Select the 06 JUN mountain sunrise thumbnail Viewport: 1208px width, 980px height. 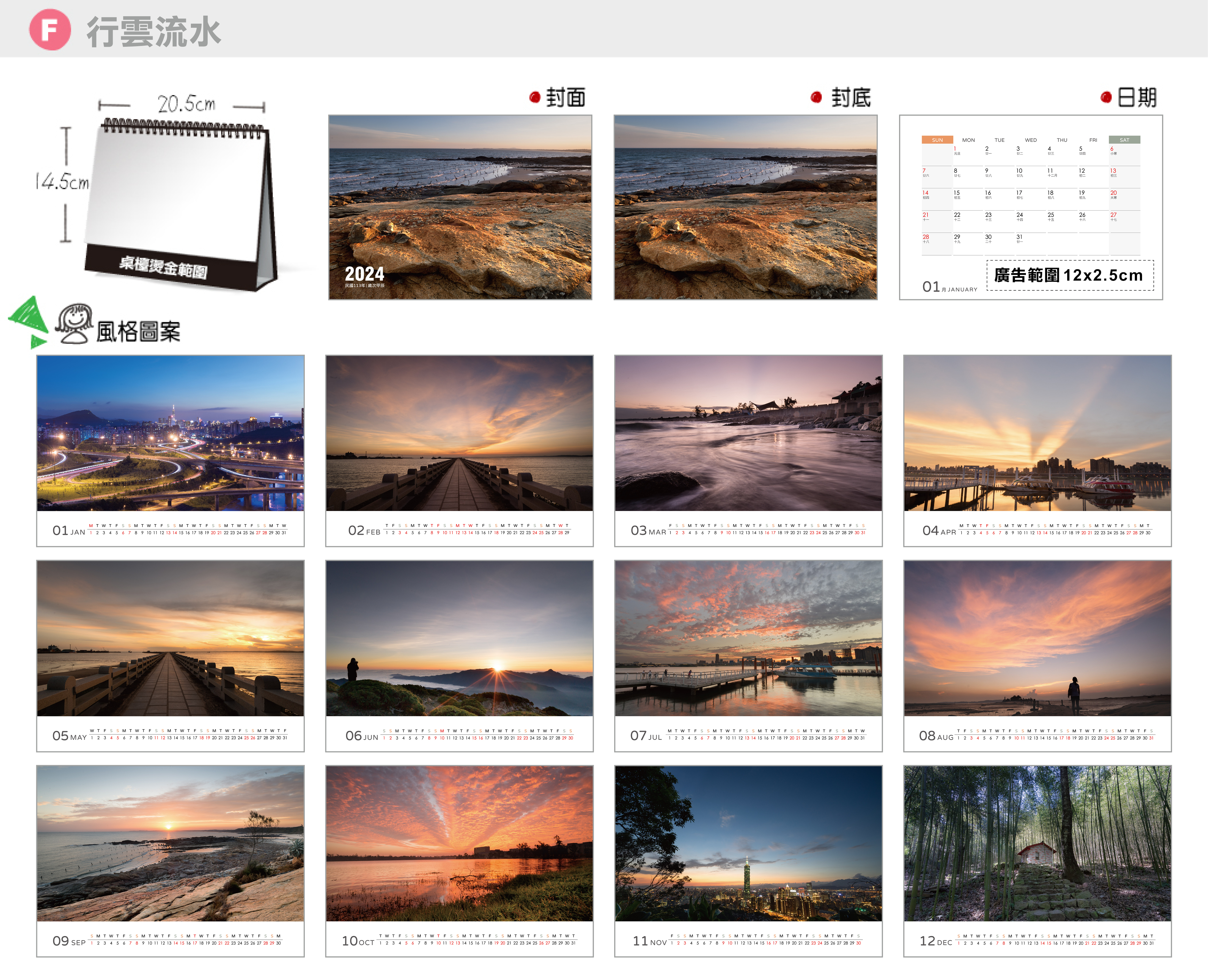(459, 638)
